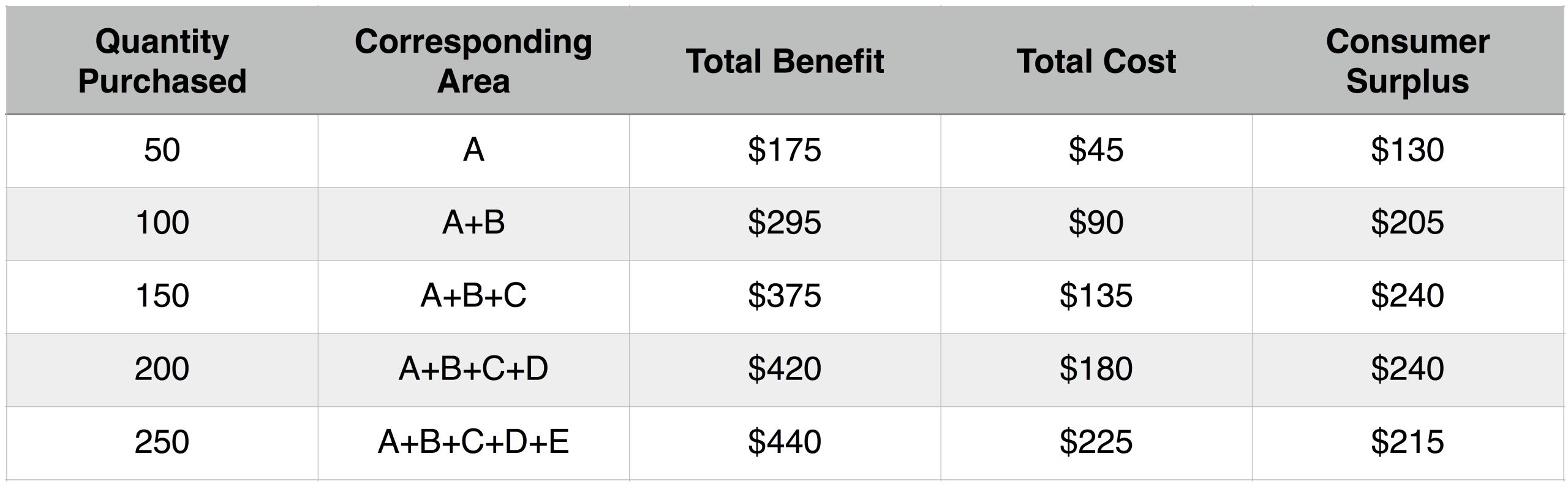This screenshot has width=1568, height=486.
Task: Select the A+B+C+D+E area cell
Action: 473,442
